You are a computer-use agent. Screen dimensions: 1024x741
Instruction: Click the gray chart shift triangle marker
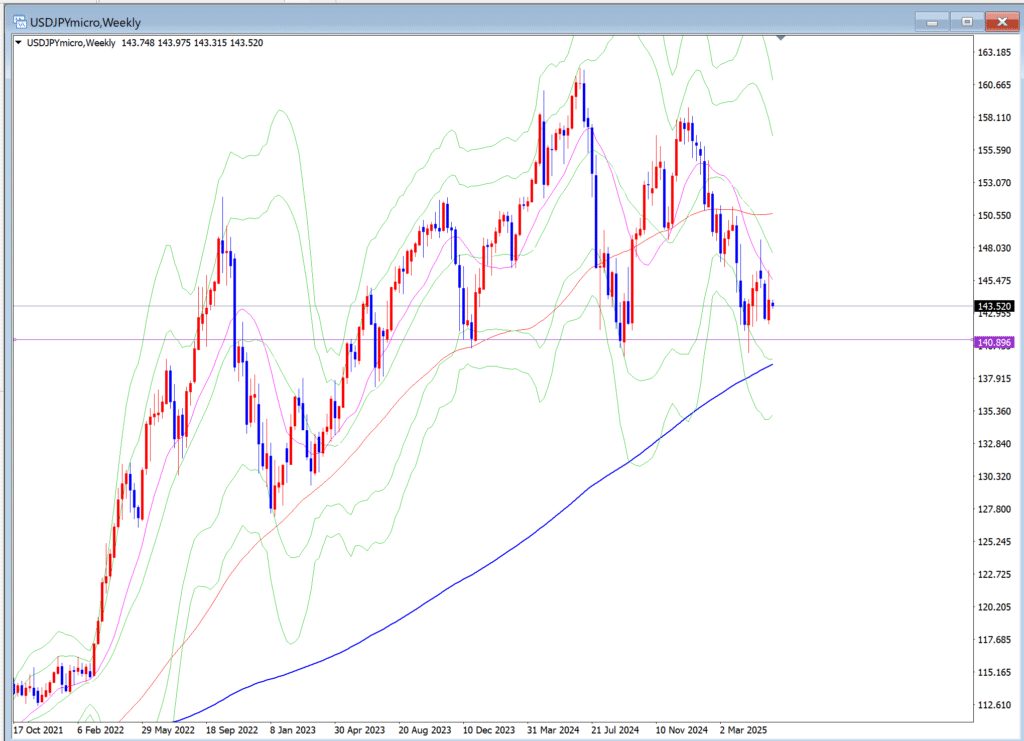[x=780, y=38]
